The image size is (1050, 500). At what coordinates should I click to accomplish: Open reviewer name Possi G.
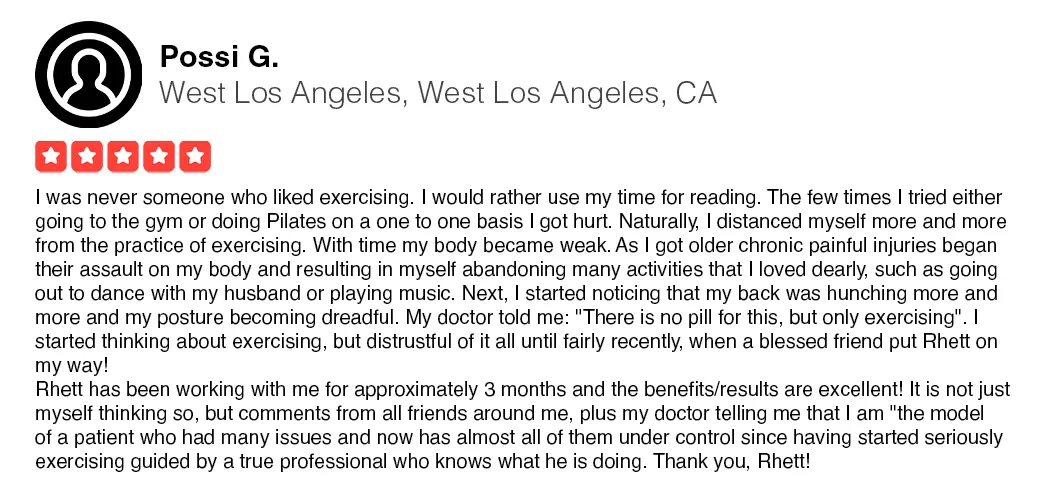219,58
